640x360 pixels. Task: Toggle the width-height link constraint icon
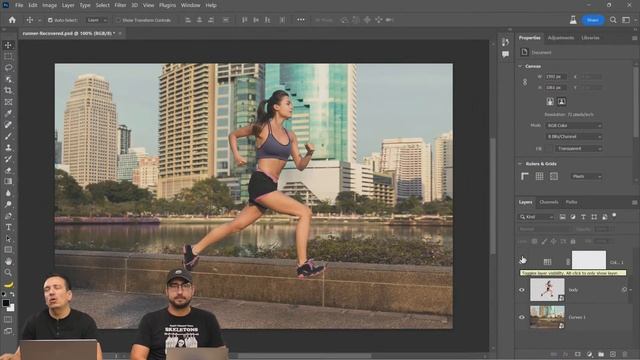pos(525,82)
